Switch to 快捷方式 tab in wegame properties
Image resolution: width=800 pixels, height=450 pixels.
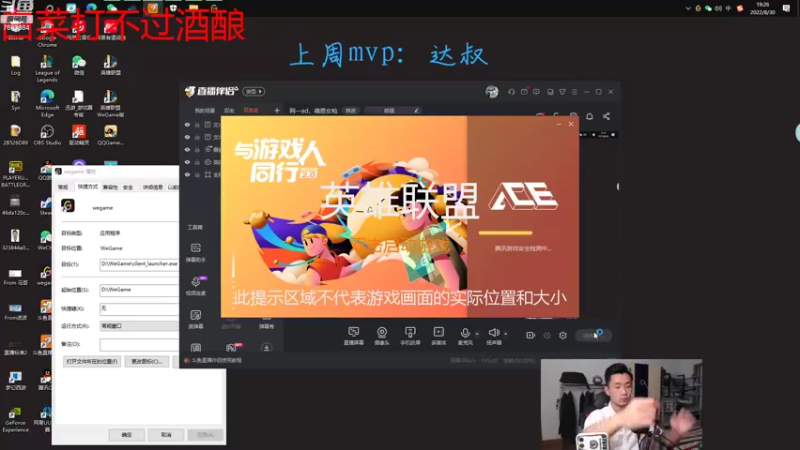(x=87, y=187)
